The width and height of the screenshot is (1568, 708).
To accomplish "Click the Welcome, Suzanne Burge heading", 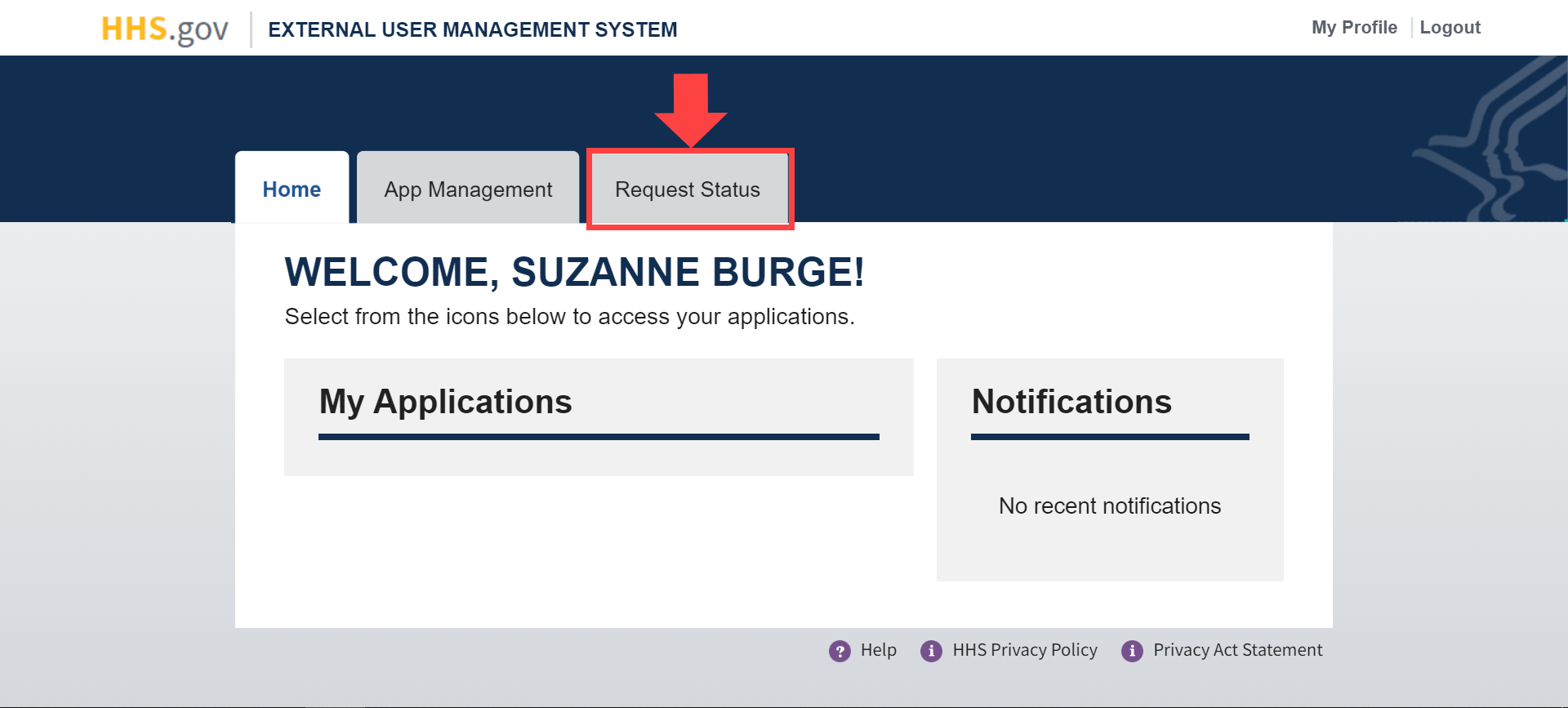I will (574, 272).
